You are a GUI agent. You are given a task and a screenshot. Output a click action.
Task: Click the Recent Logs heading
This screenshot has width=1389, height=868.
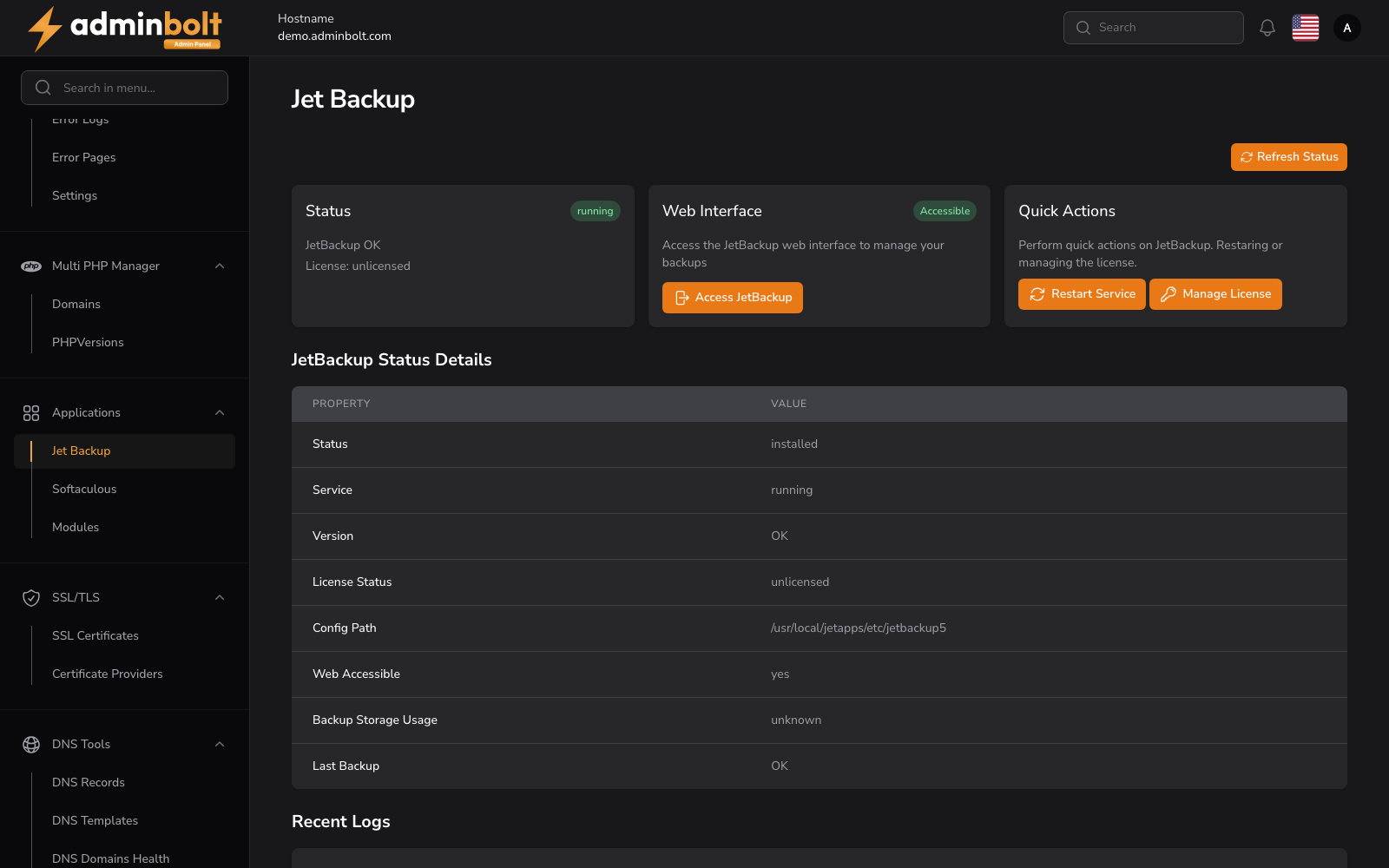point(341,822)
